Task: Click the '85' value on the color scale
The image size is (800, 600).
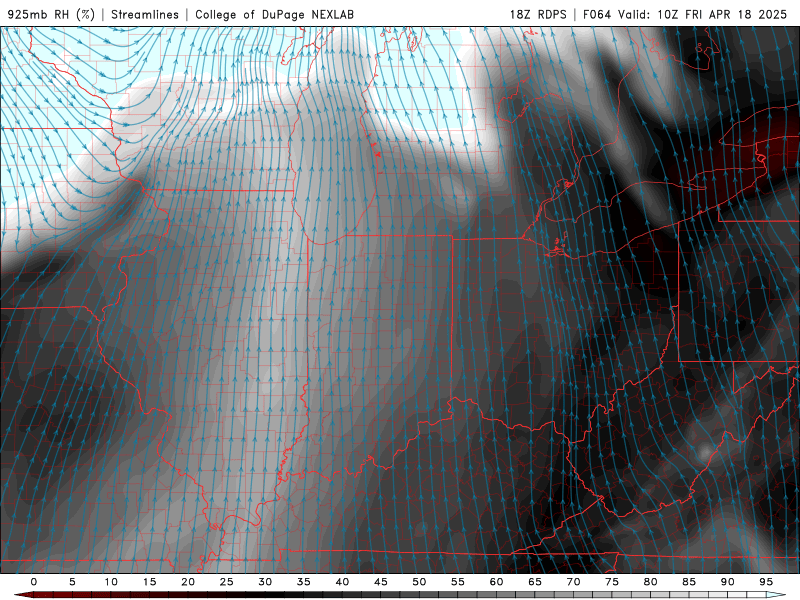Action: point(689,582)
